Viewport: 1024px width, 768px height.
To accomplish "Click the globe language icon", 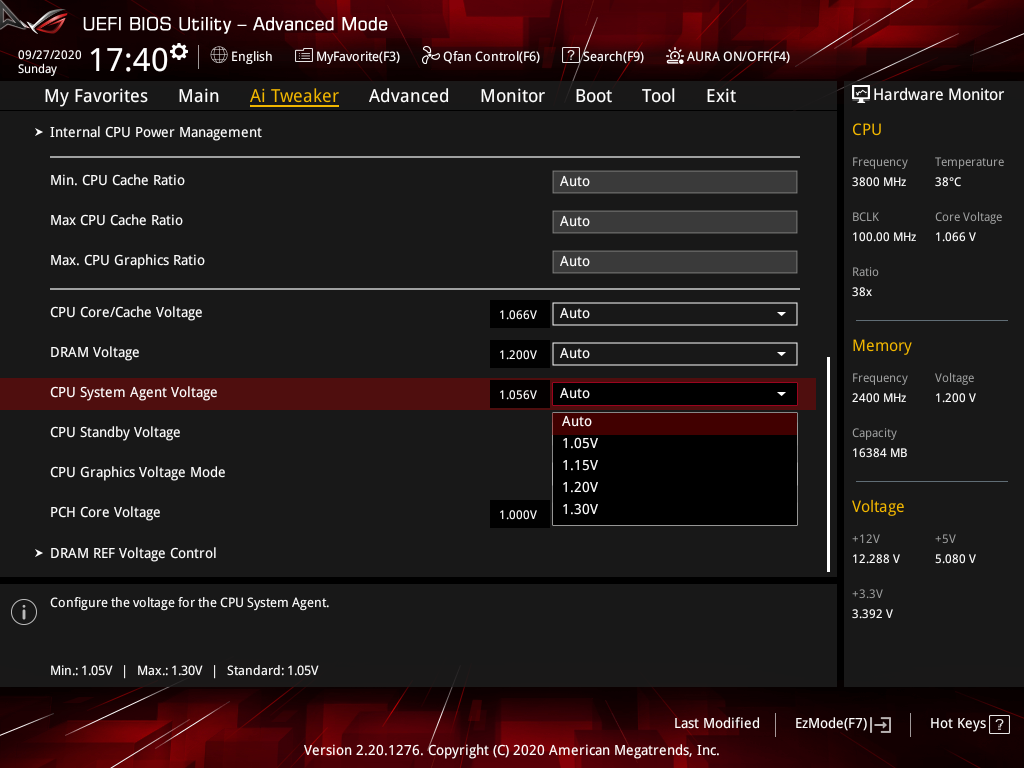I will (x=219, y=56).
